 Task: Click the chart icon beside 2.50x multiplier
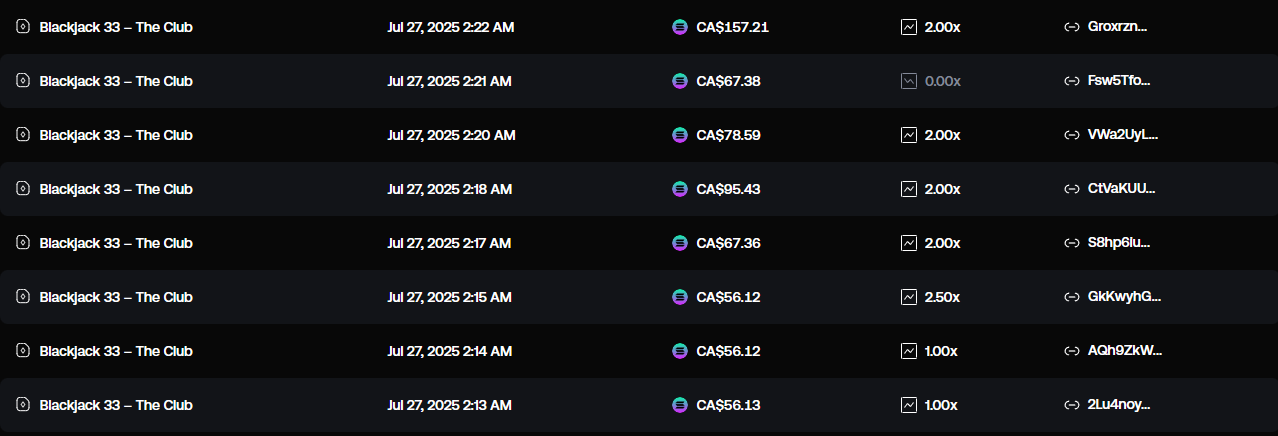coord(909,297)
